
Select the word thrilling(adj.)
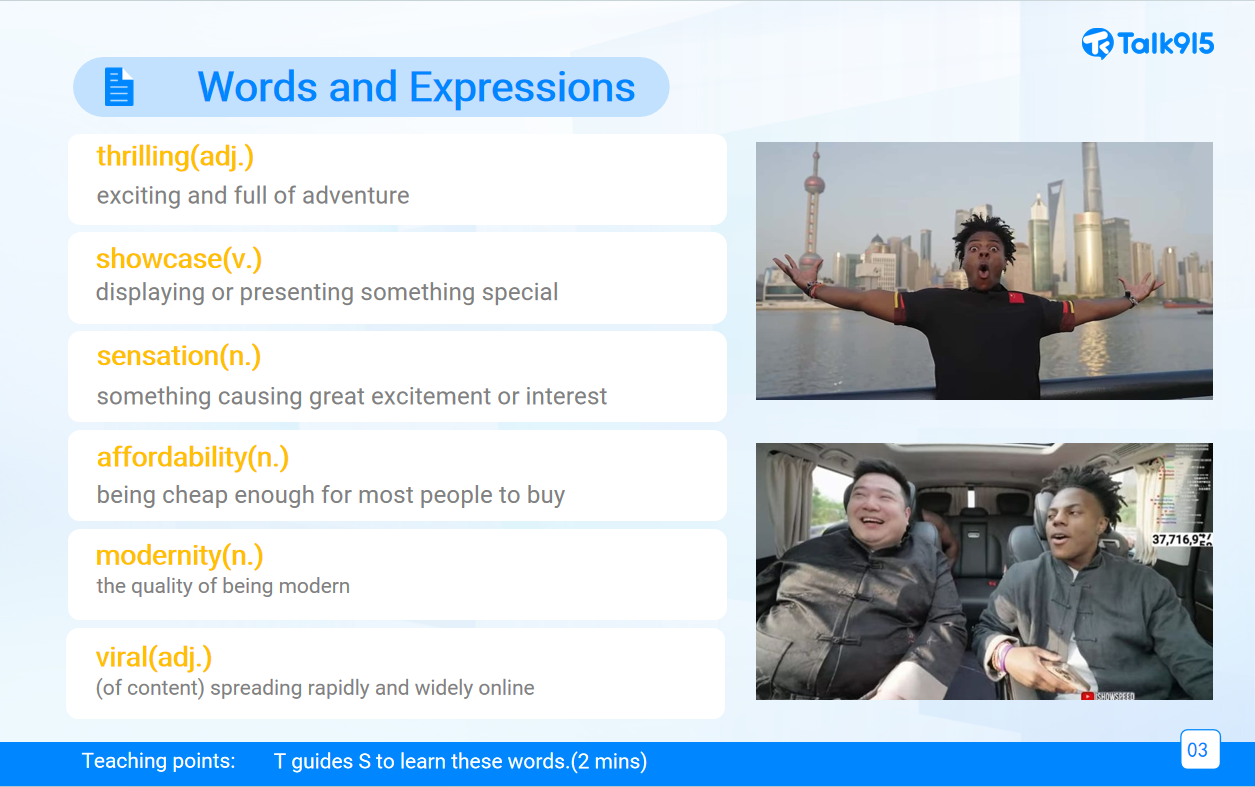click(x=175, y=156)
